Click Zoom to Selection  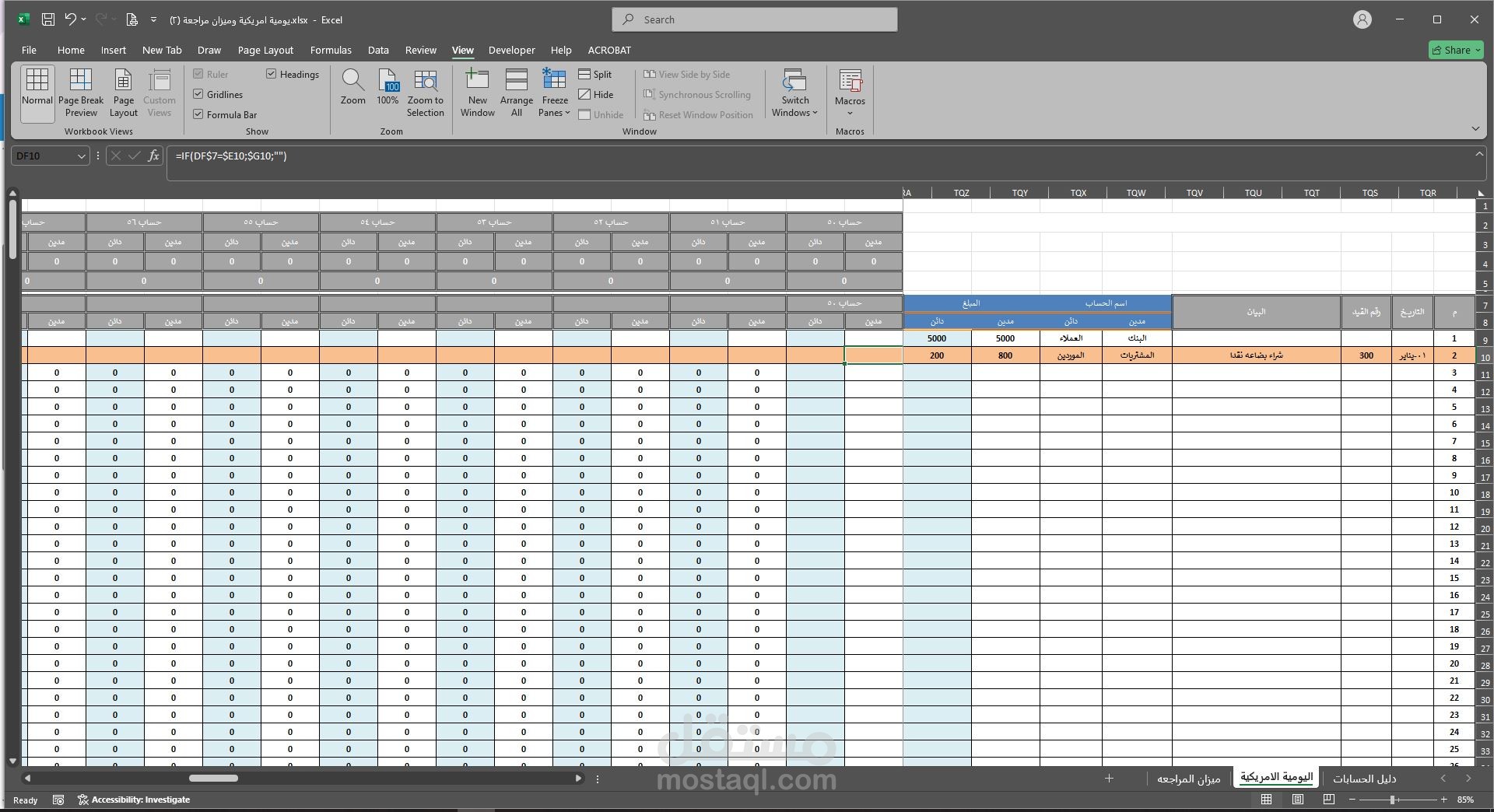(x=425, y=93)
